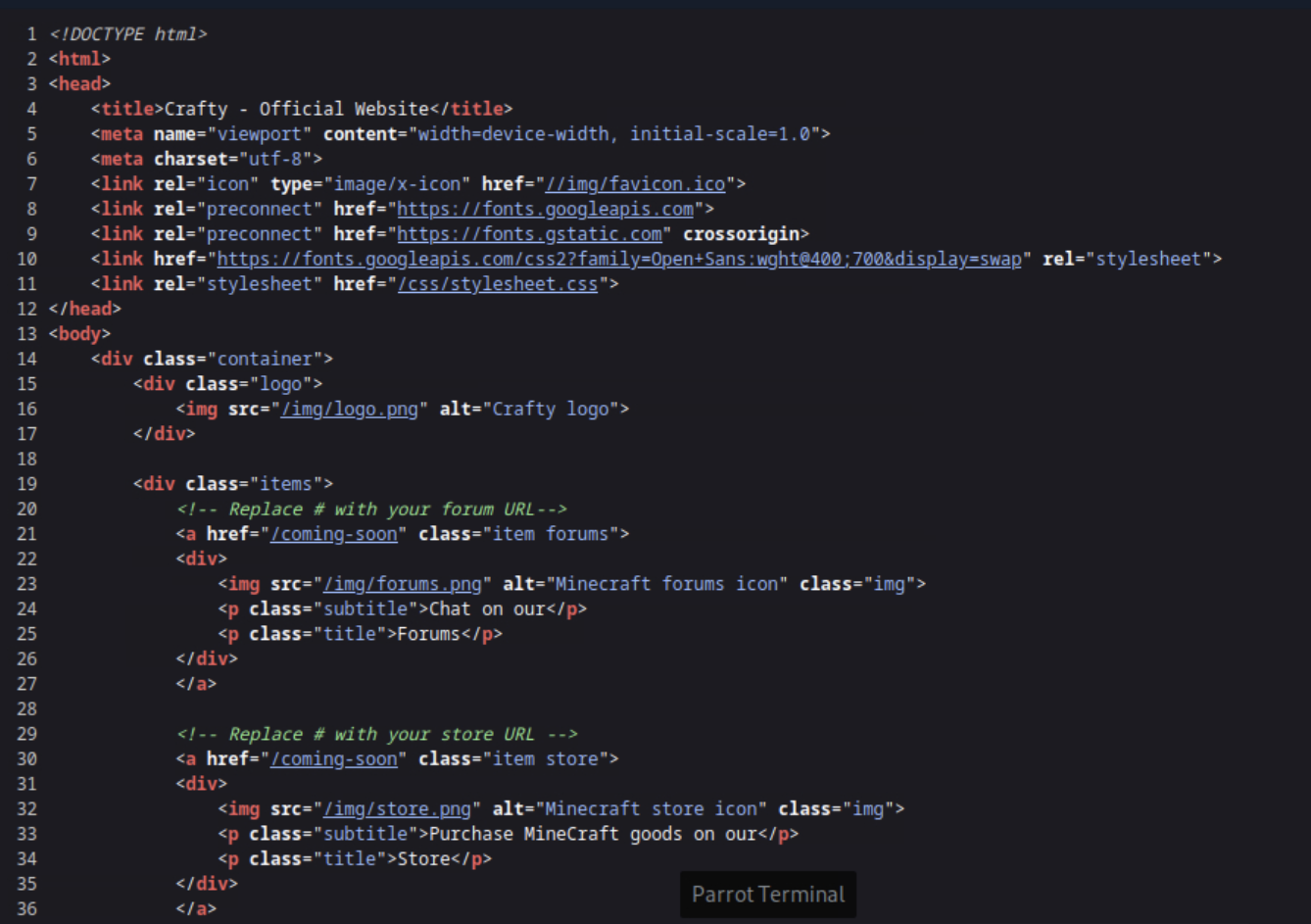Click the 'Chat on our' subtitle text
1311x924 pixels.
click(x=487, y=609)
